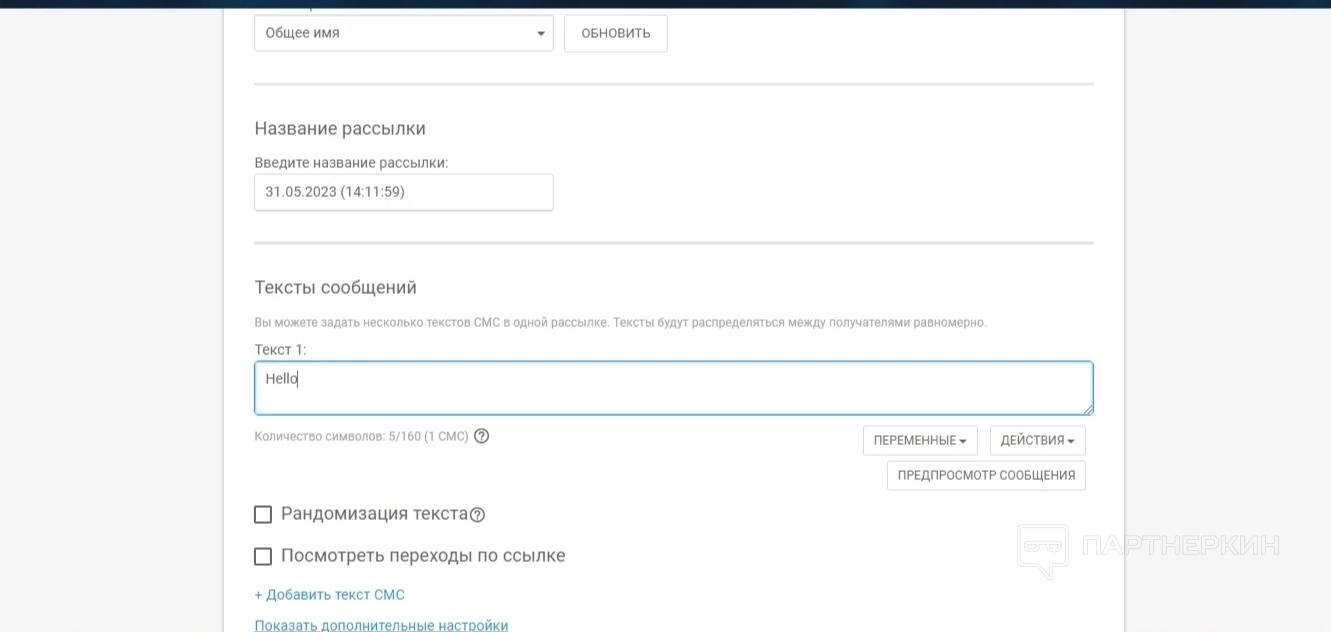1331x632 pixels.
Task: Click the ПАРТНЕРКИН watermark text
Action: tap(1180, 546)
